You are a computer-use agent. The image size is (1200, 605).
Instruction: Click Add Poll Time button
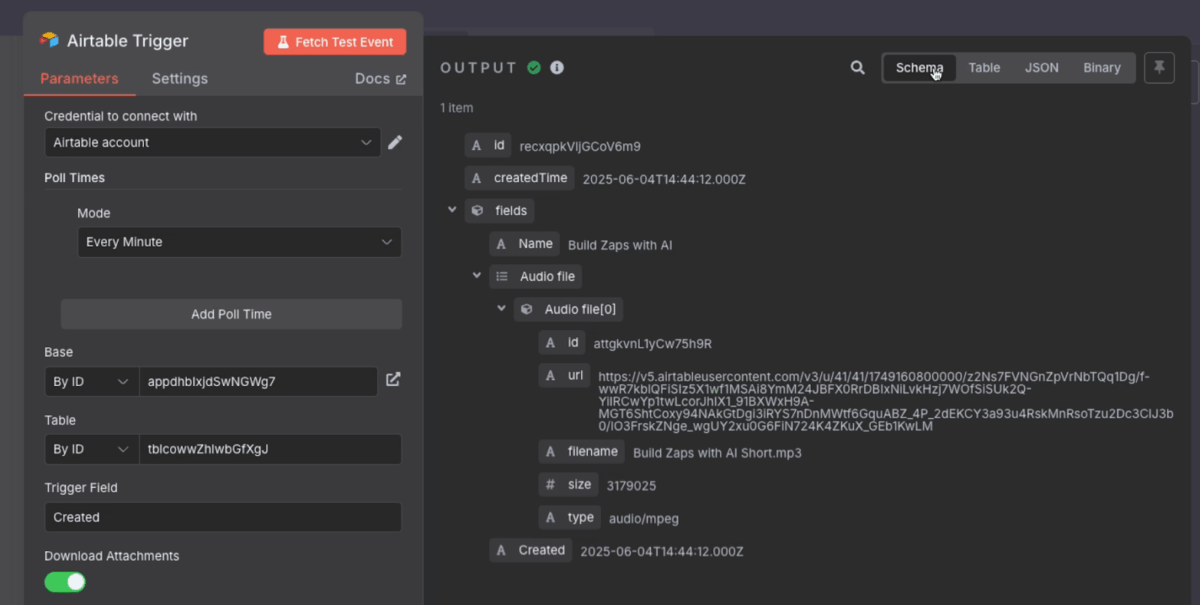click(231, 314)
